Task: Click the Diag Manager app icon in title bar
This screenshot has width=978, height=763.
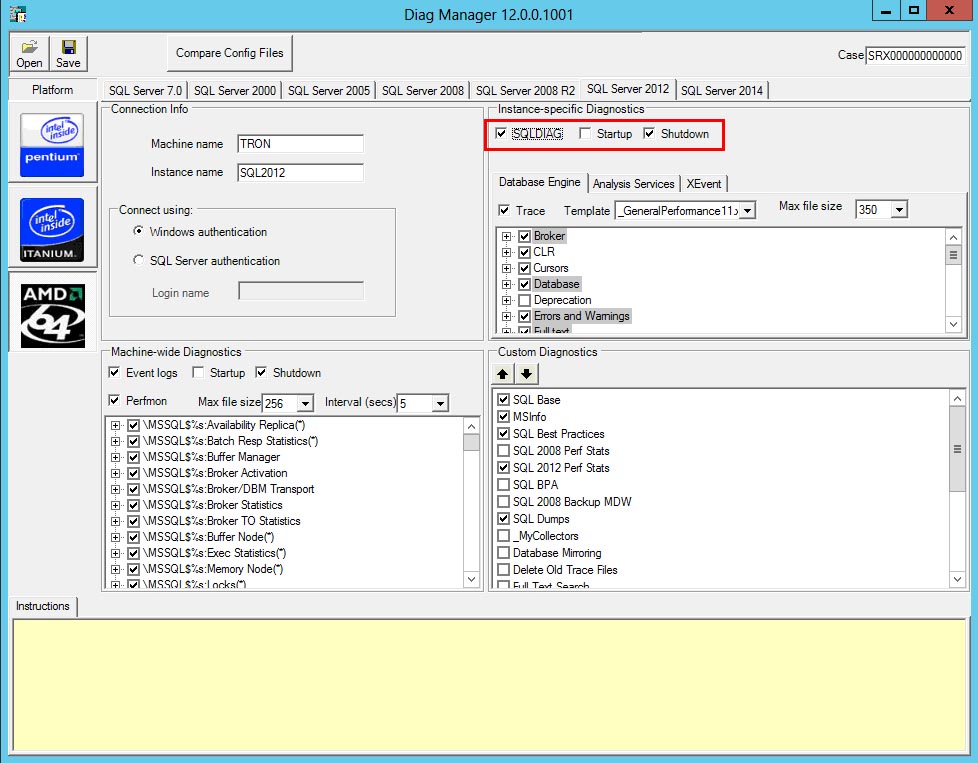Action: (x=18, y=14)
